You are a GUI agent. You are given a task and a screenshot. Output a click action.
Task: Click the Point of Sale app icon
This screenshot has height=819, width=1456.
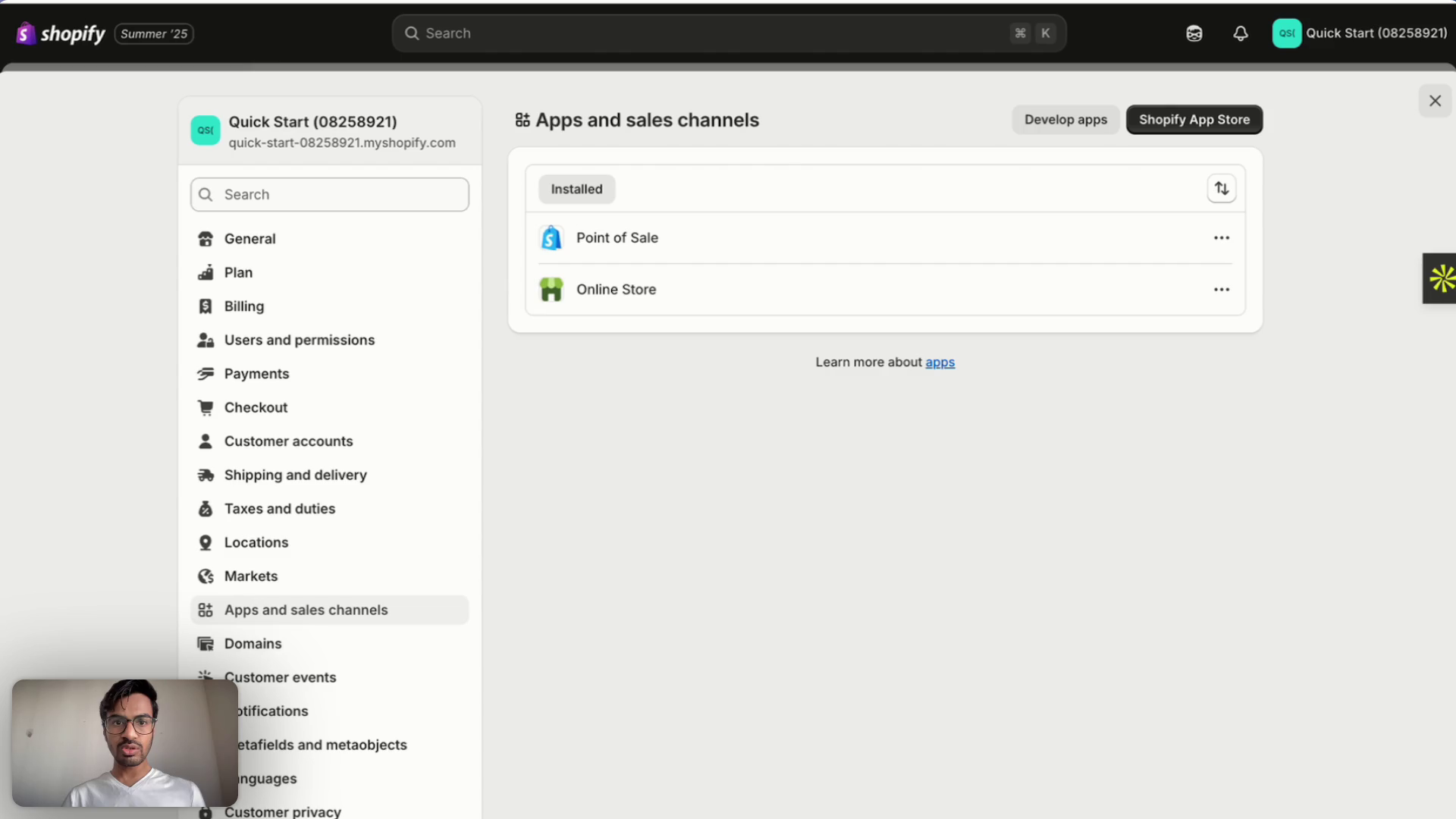tap(551, 238)
